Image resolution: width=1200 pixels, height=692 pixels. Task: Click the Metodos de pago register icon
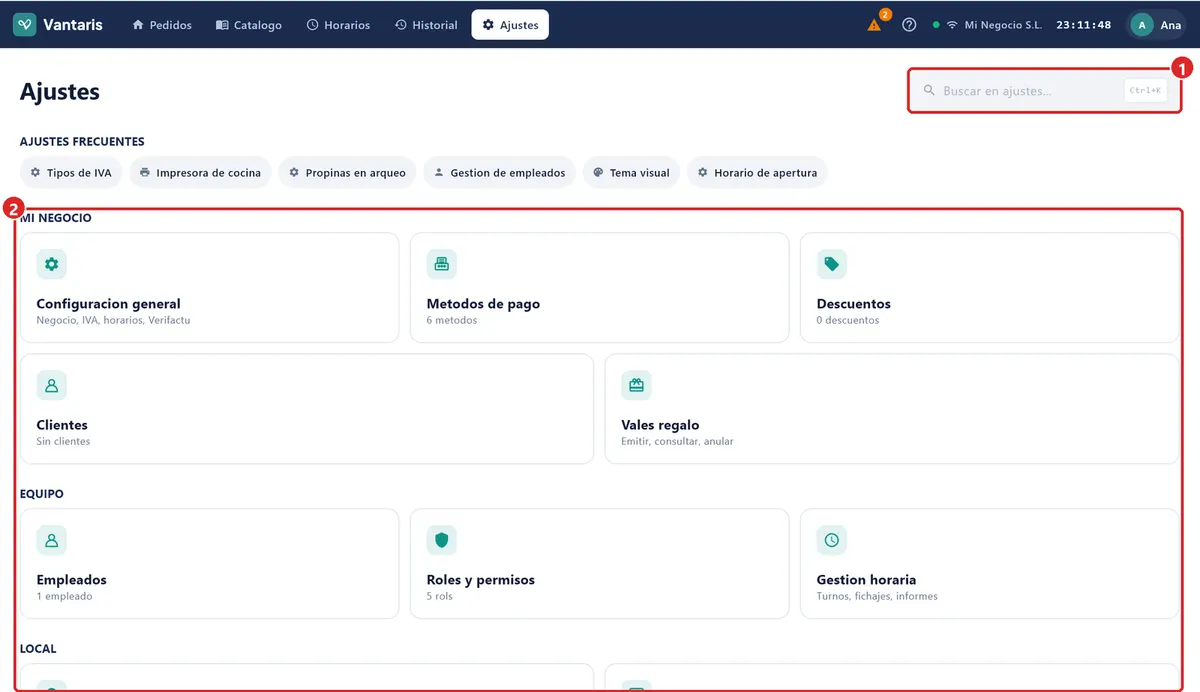pyautogui.click(x=442, y=264)
